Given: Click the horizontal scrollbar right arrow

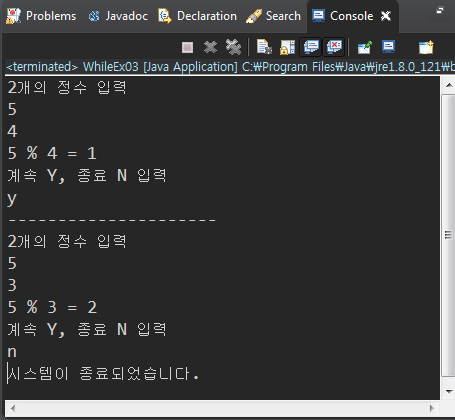Looking at the screenshot, I should [x=432, y=408].
